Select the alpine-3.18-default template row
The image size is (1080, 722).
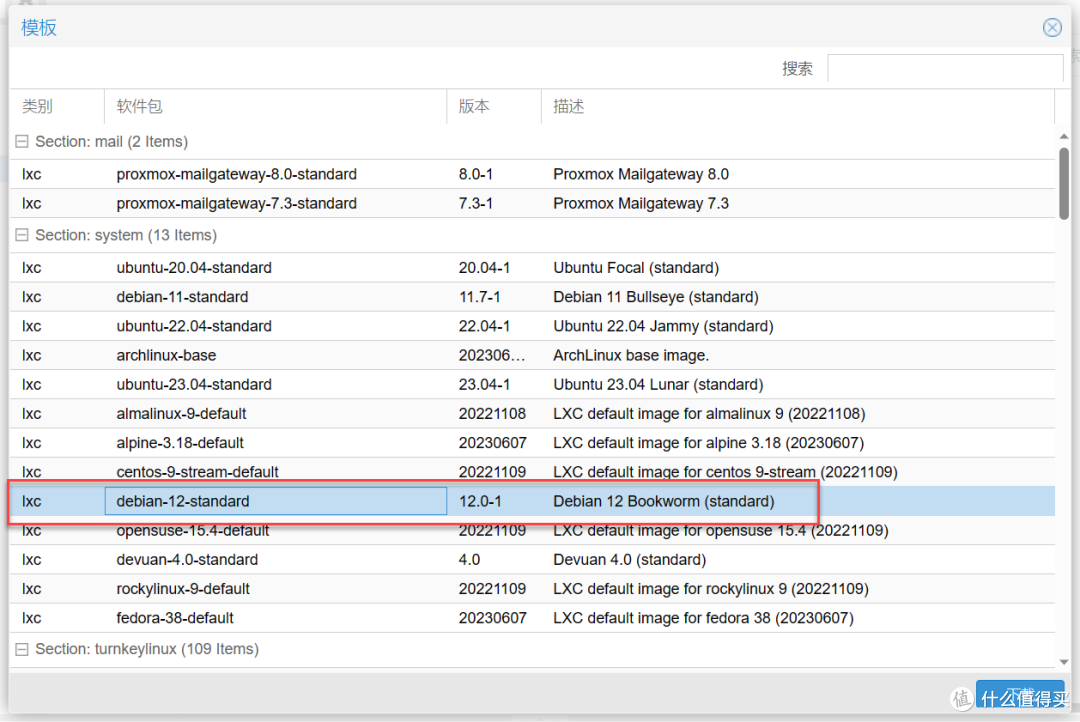(x=180, y=443)
